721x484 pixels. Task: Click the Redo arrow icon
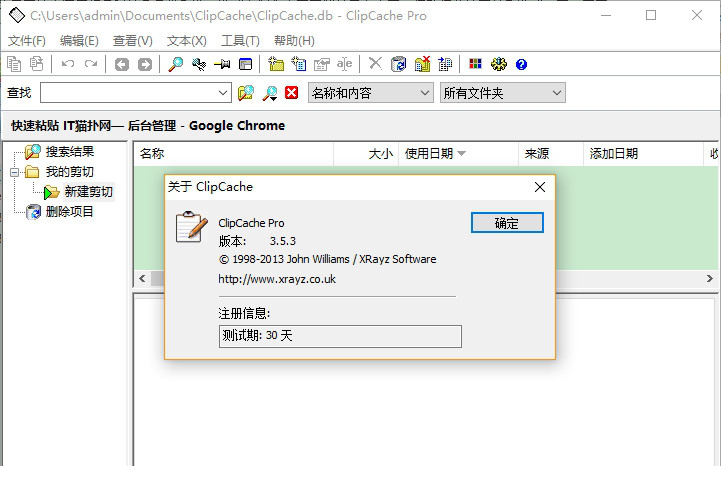click(x=91, y=64)
